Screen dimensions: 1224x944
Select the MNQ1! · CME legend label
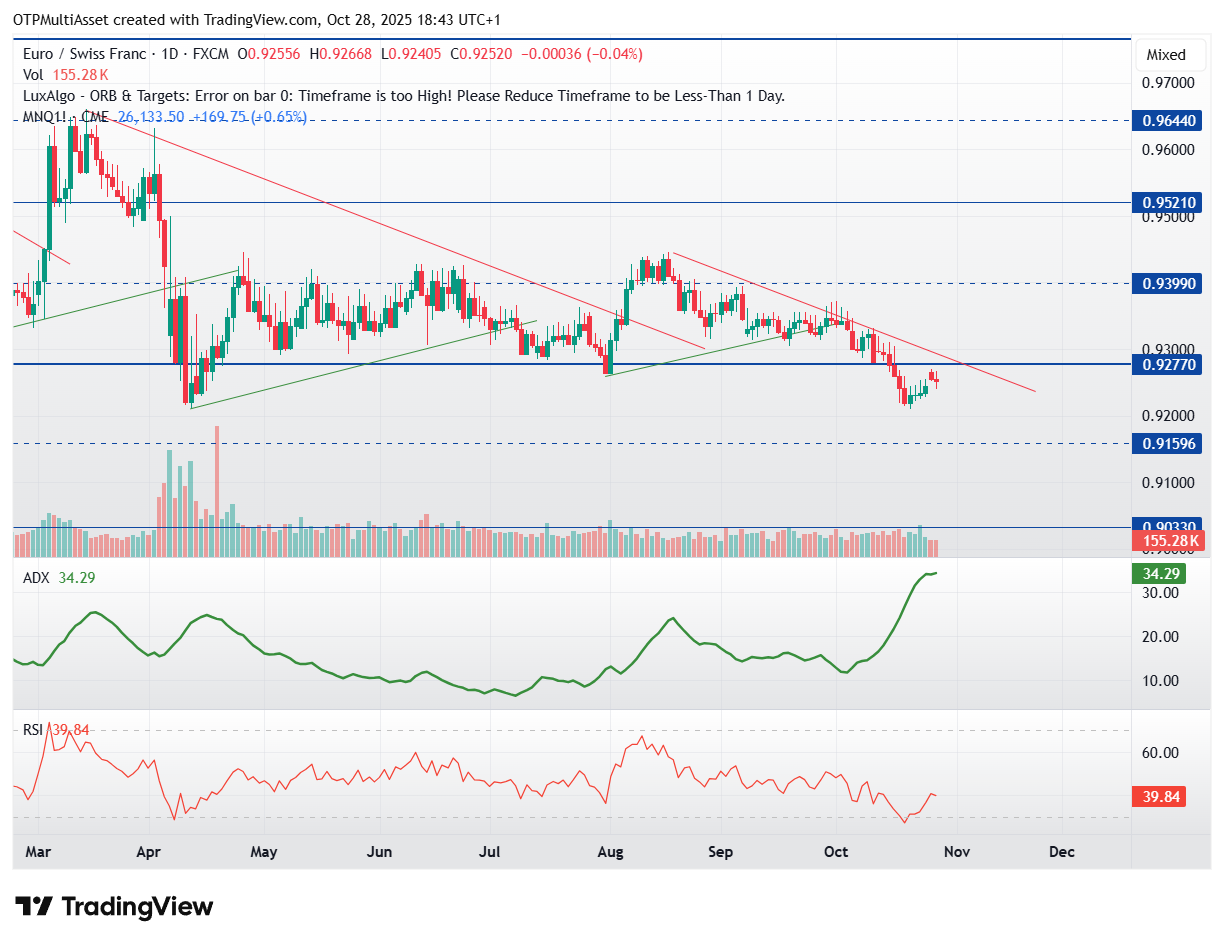(65, 117)
